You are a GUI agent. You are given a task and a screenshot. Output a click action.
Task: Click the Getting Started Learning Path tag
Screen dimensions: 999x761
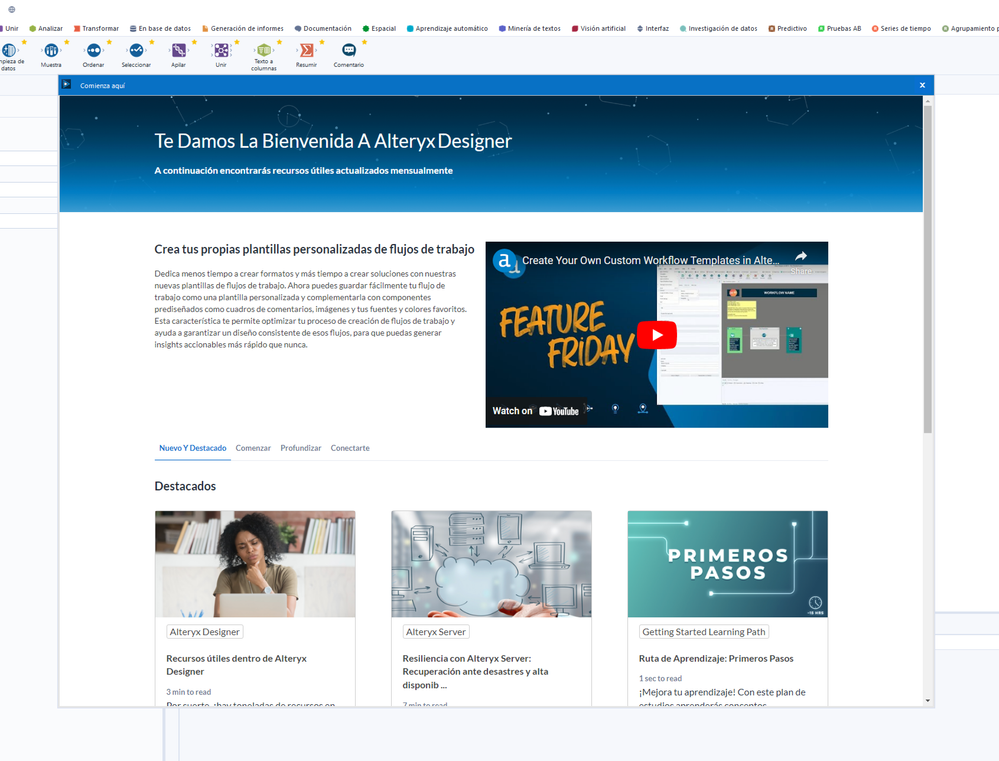click(x=704, y=632)
